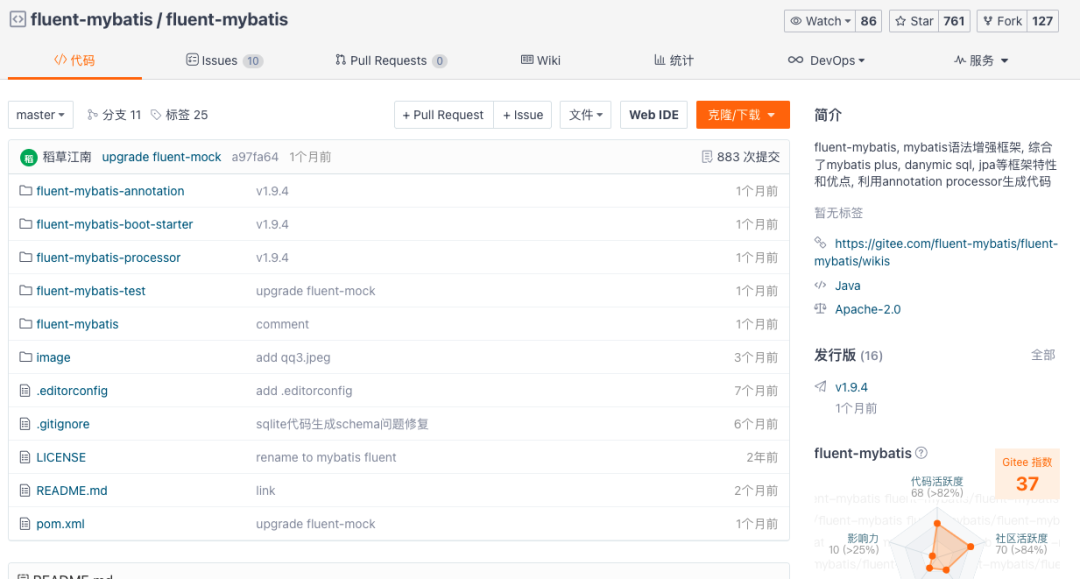
Task: Launch the Web IDE
Action: click(654, 115)
